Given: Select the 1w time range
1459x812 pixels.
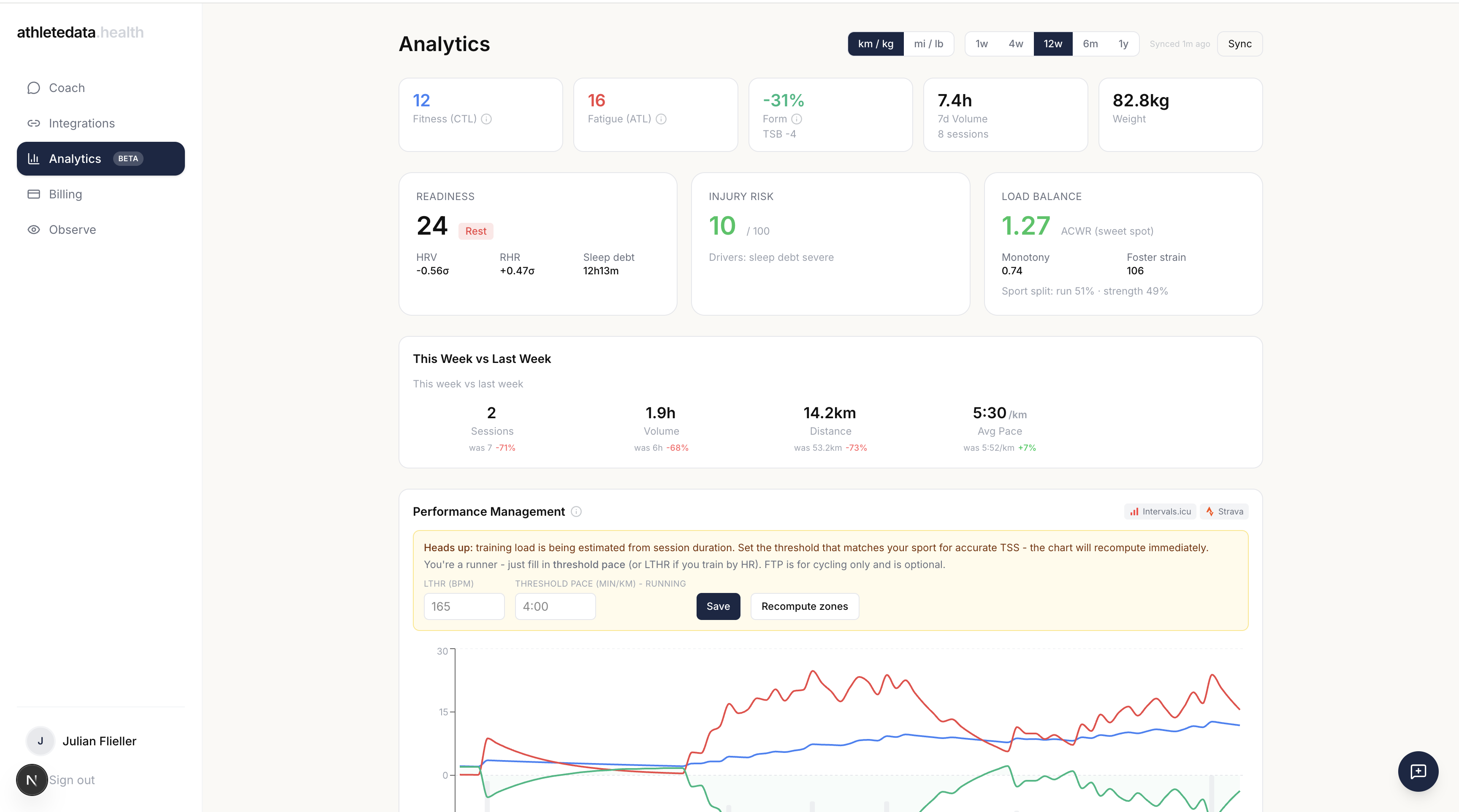Looking at the screenshot, I should [x=982, y=43].
